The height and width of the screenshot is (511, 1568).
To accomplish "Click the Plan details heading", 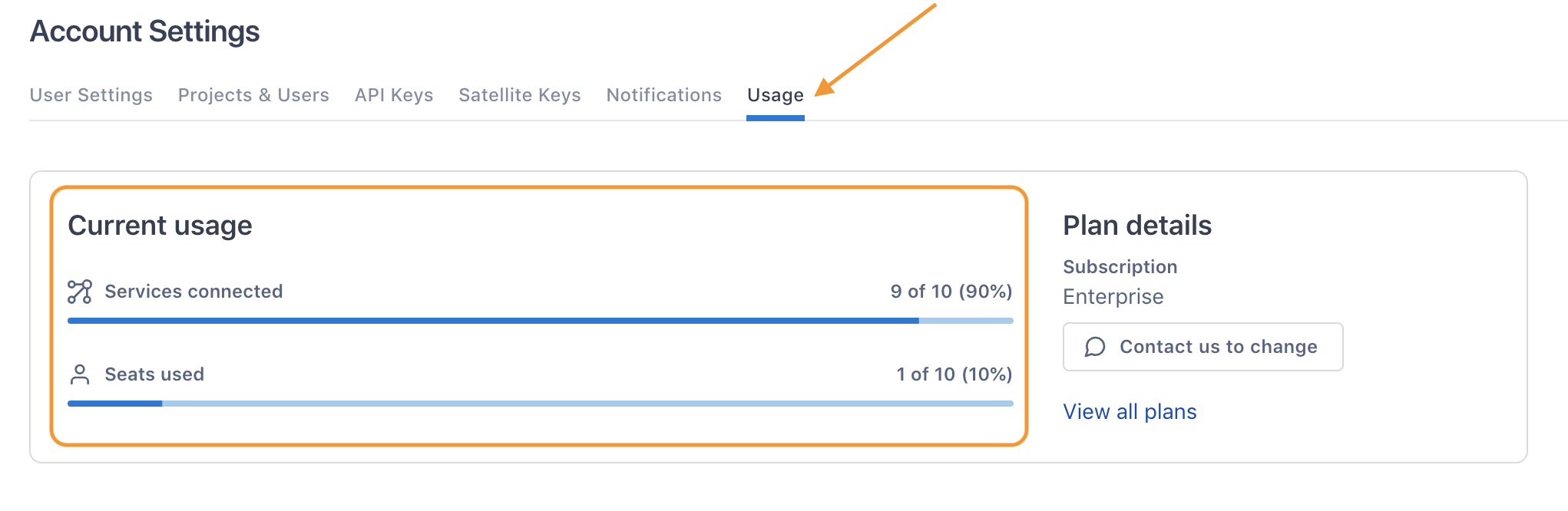I will (x=1137, y=226).
